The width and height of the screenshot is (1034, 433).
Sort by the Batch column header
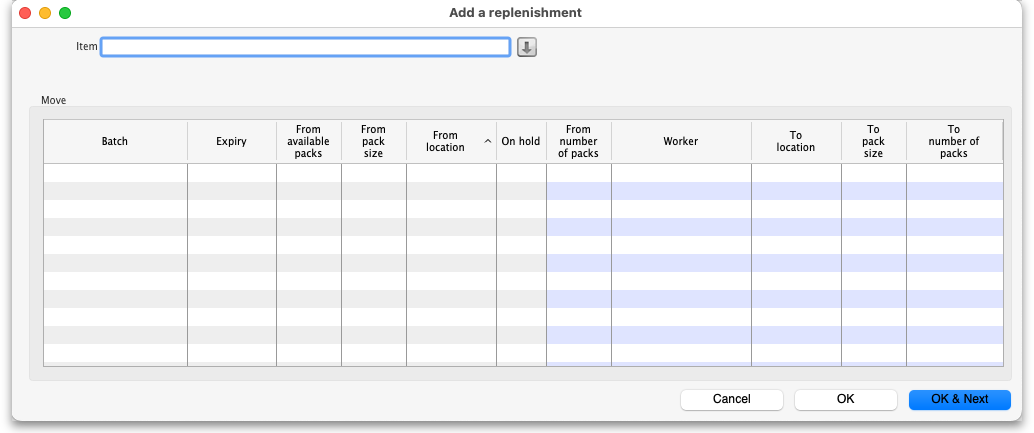point(115,142)
